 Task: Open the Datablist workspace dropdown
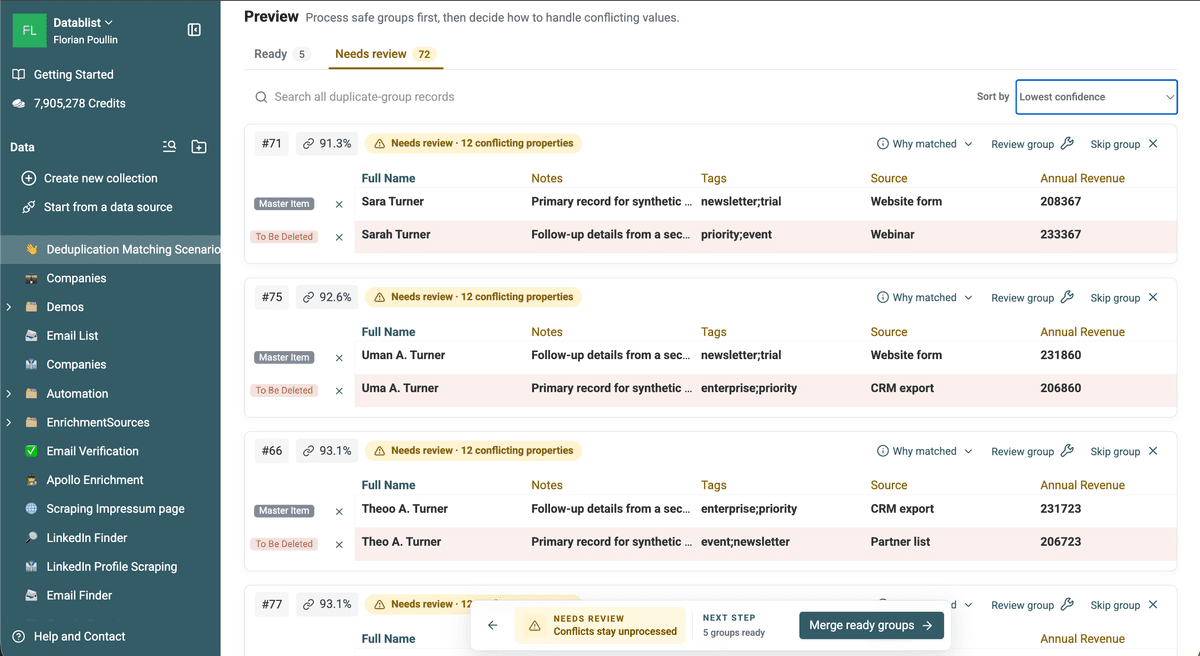(83, 22)
